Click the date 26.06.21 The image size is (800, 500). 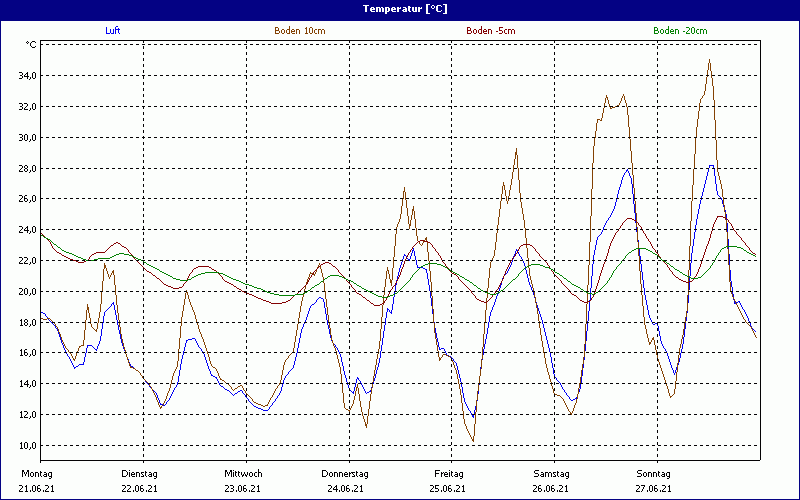coord(551,489)
